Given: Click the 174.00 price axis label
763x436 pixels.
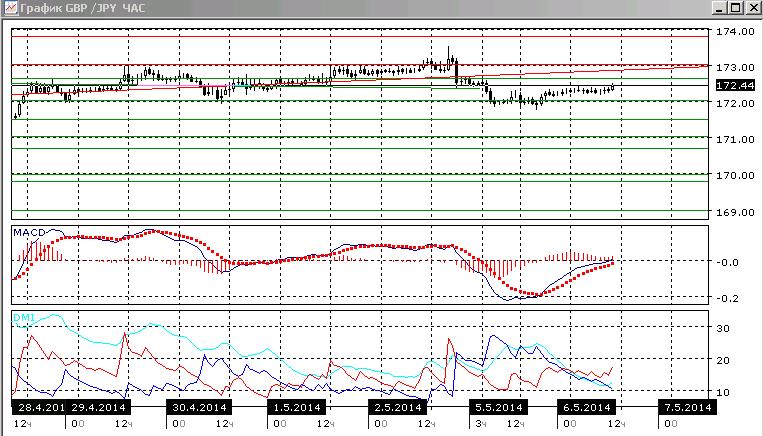Looking at the screenshot, I should point(735,32).
